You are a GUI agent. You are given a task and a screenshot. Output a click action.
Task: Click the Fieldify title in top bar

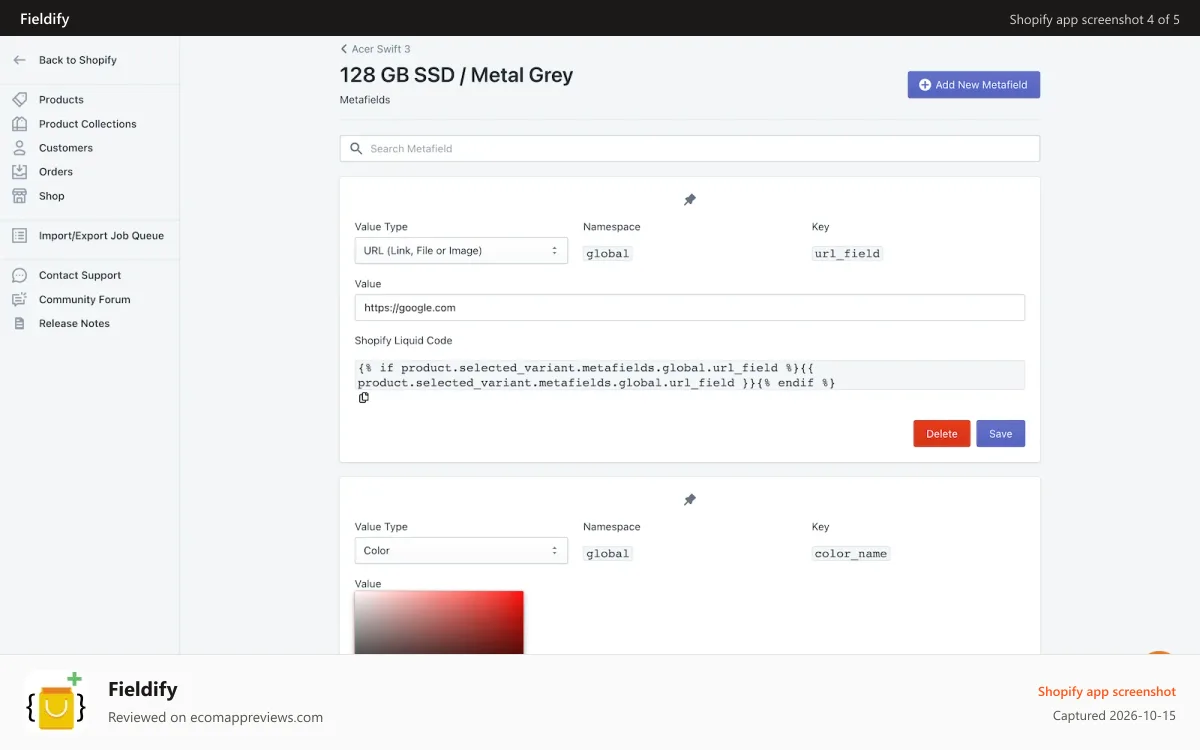pos(45,19)
